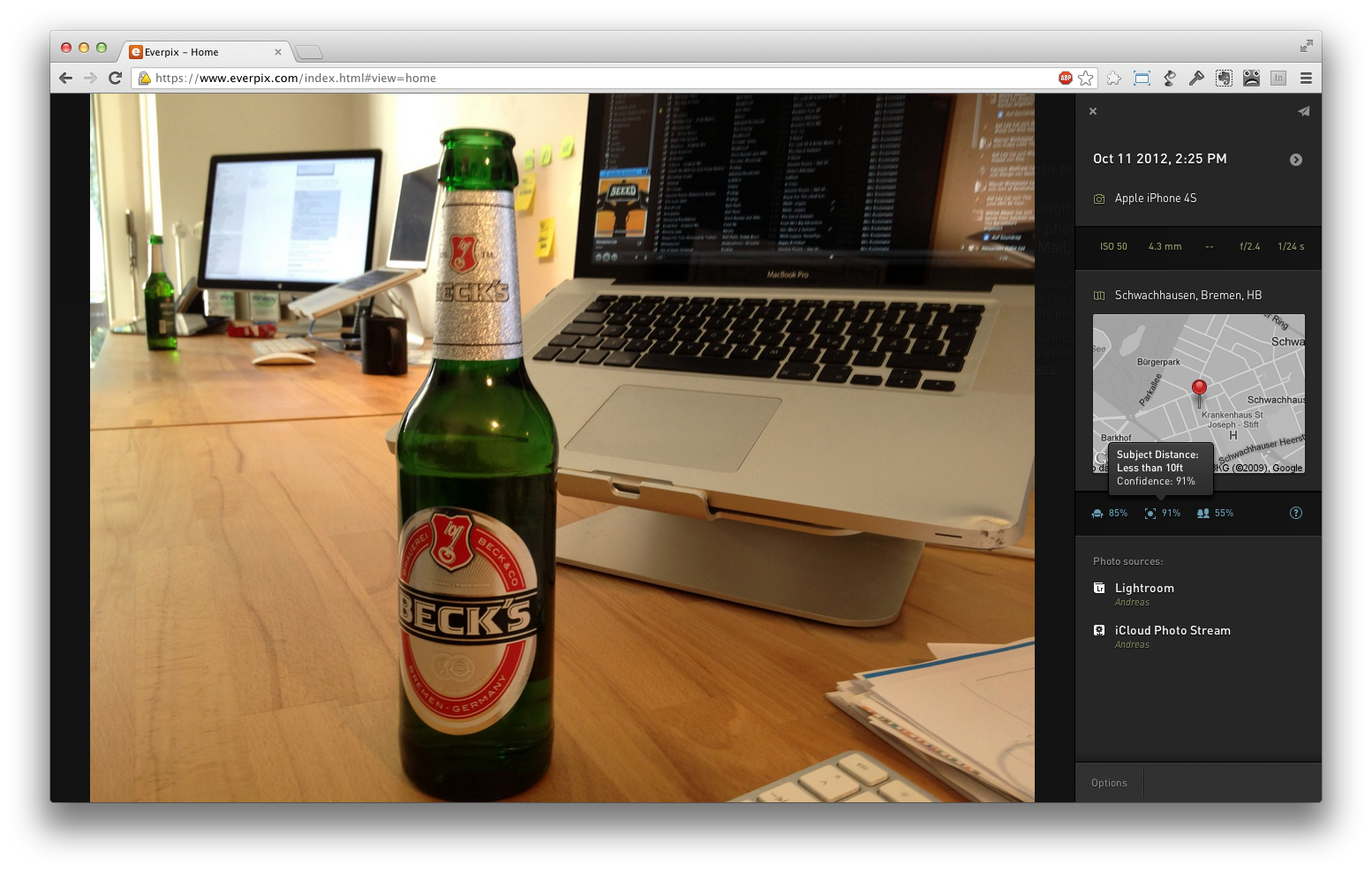The width and height of the screenshot is (1372, 872).
Task: Click the map icon beside Schwachhausen, Bremen
Action: (1099, 296)
